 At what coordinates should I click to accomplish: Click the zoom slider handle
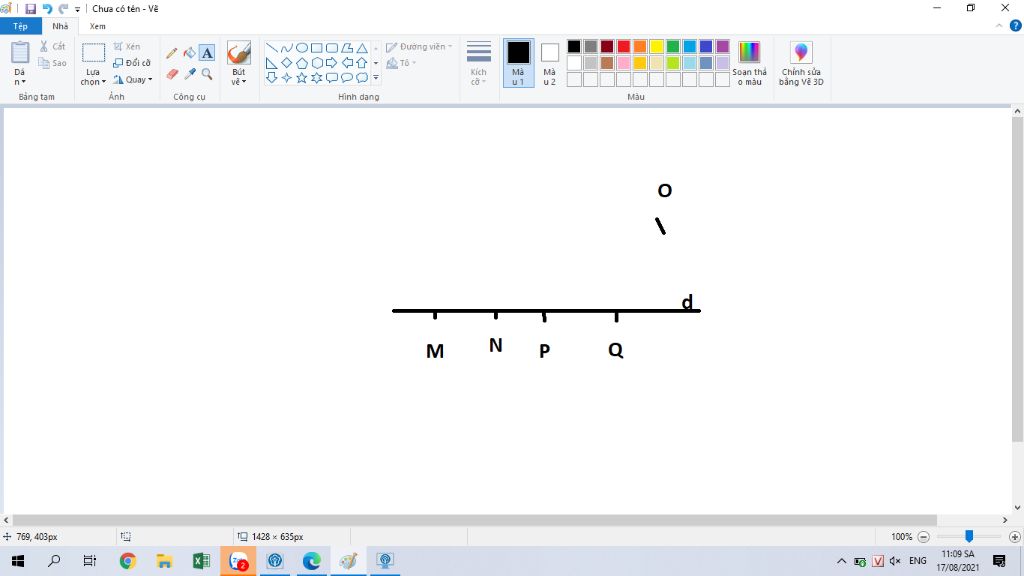tap(969, 536)
